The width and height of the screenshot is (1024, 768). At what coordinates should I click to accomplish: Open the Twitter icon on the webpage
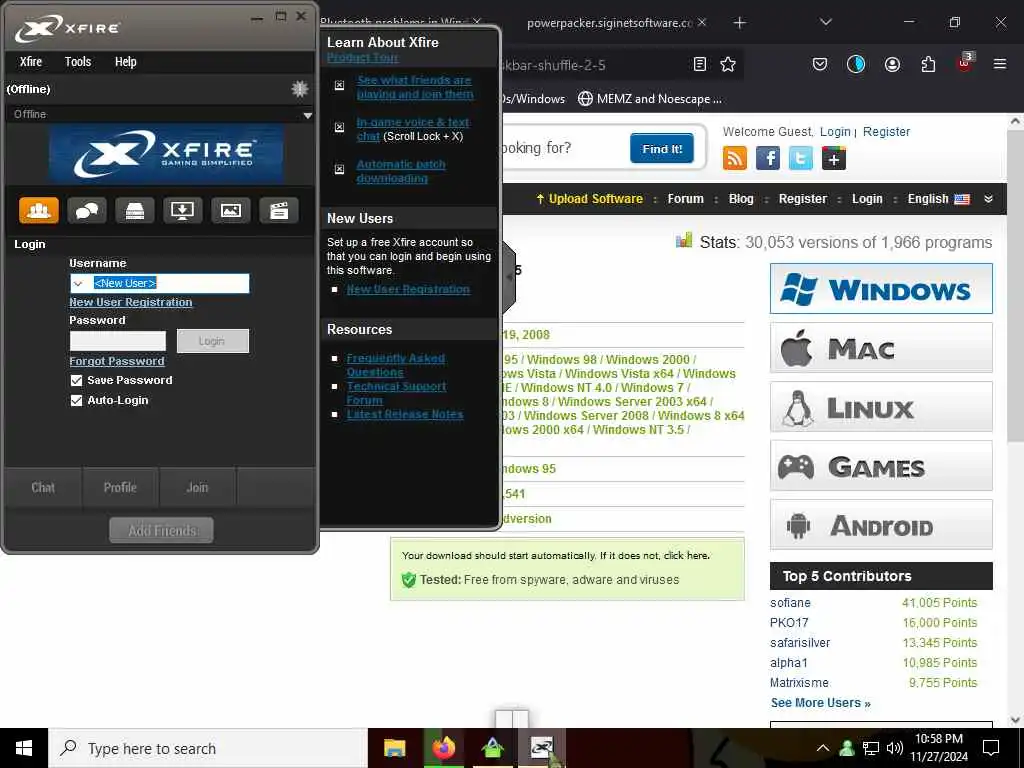[801, 158]
